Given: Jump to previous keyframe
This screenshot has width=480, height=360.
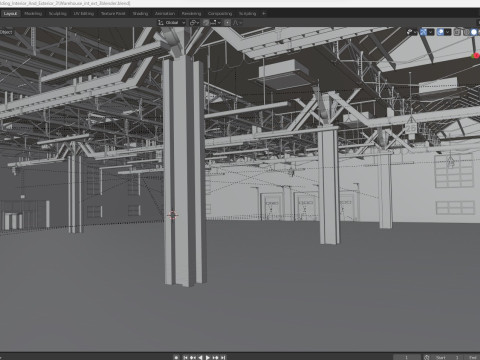Looking at the screenshot, I should click(193, 357).
